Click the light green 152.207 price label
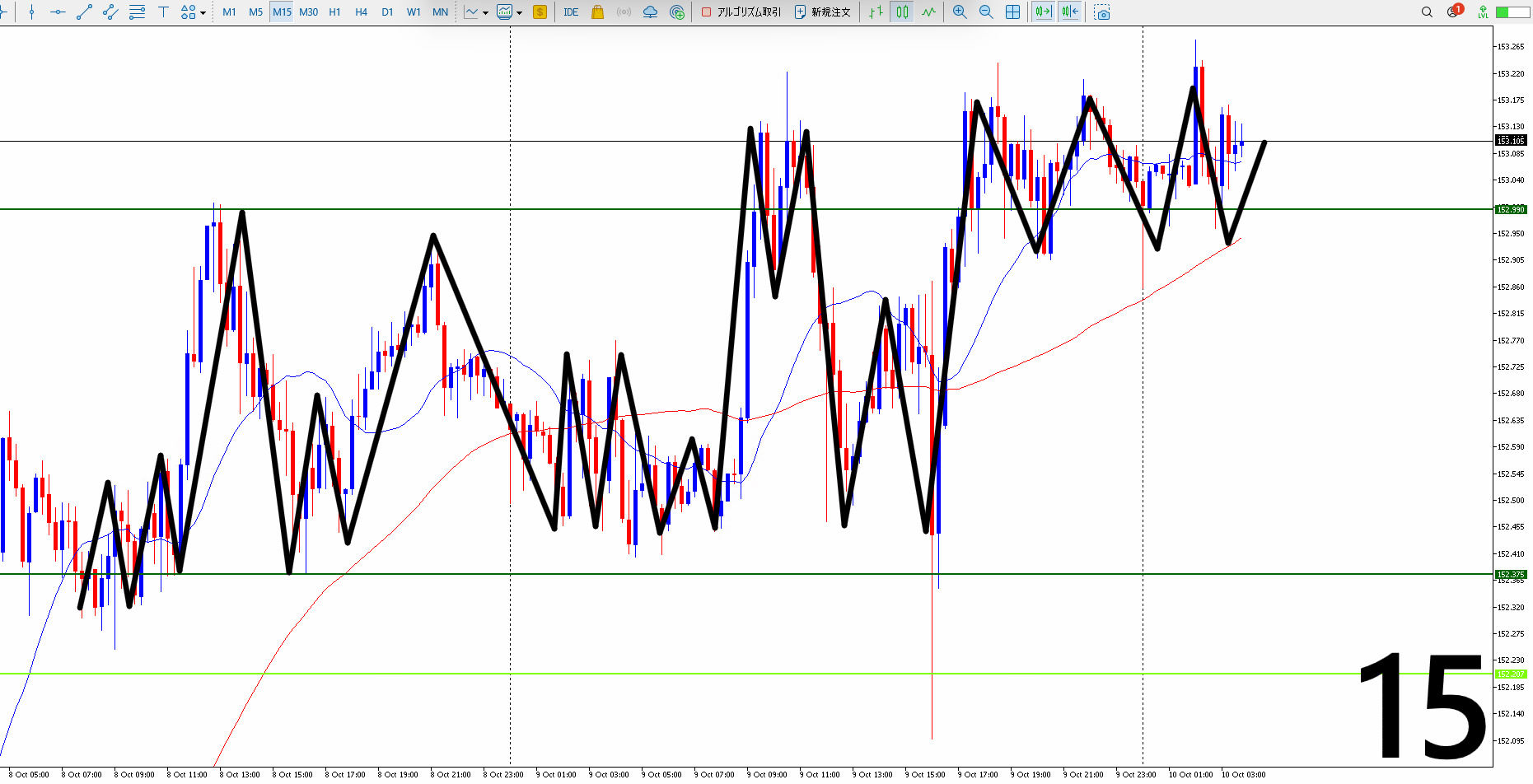 [1511, 674]
